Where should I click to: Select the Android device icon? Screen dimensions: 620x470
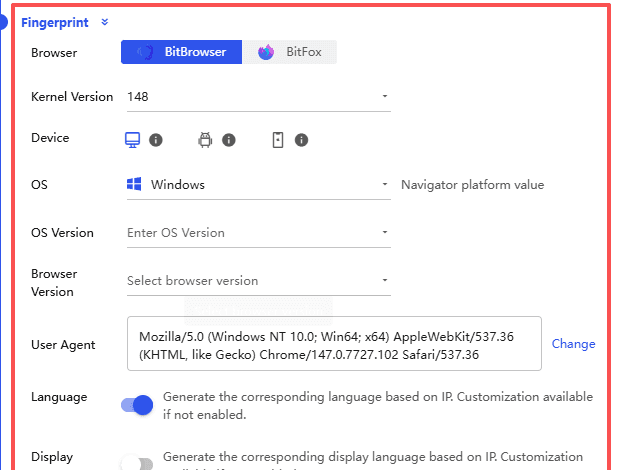coord(205,140)
